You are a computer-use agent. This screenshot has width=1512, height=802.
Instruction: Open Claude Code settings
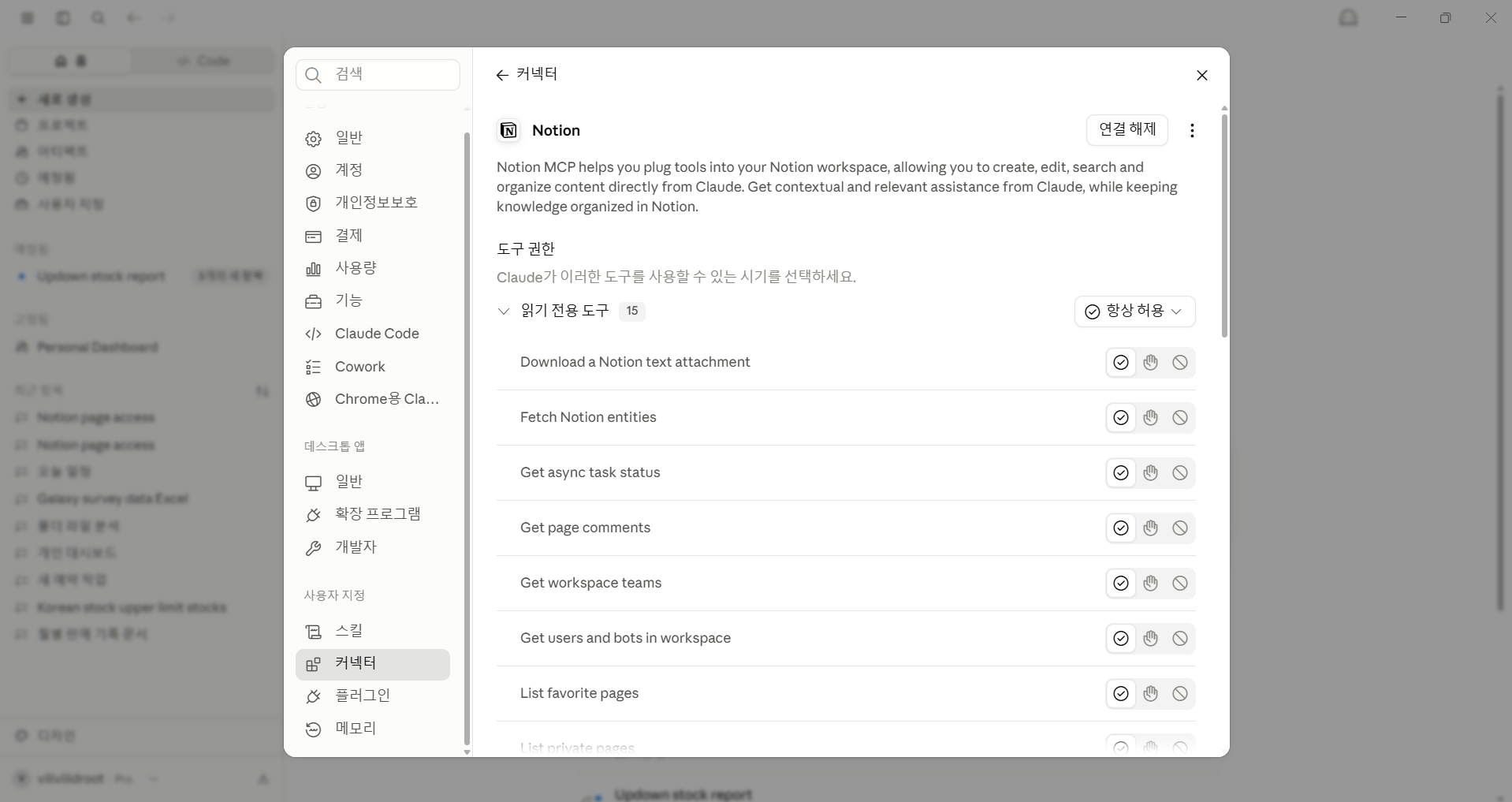373,334
